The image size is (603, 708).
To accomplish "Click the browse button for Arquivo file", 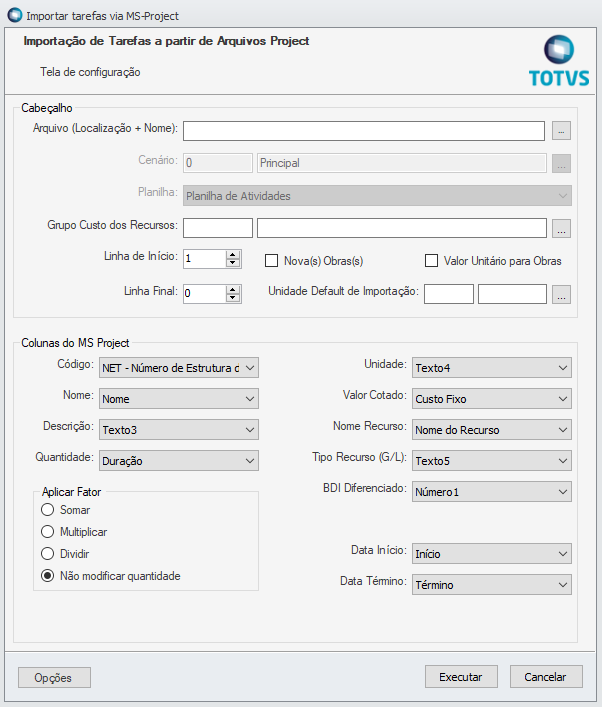I will tap(561, 131).
